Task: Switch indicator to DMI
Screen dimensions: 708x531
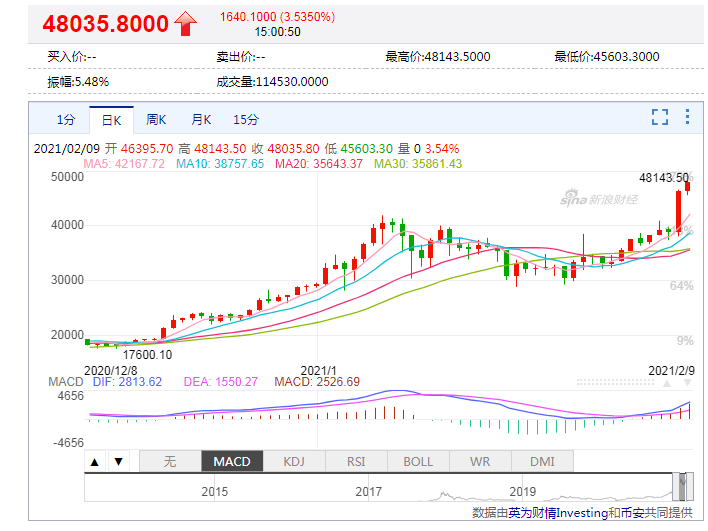Action: pyautogui.click(x=541, y=461)
